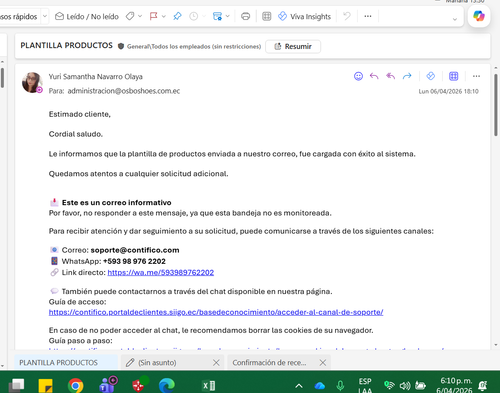Open Microsoft Teams from the taskbar
The width and height of the screenshot is (500, 393).
click(x=108, y=384)
